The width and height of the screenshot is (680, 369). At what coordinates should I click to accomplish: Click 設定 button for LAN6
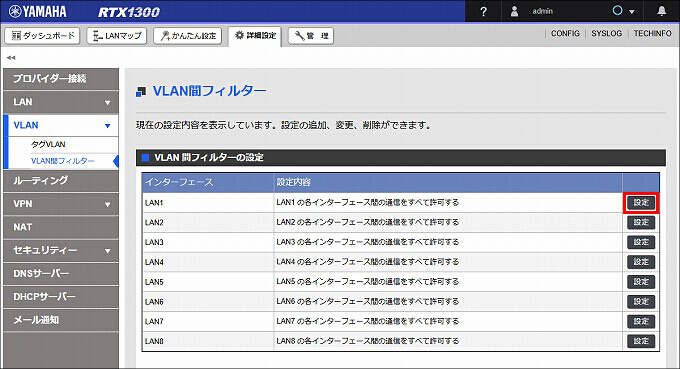click(x=641, y=301)
